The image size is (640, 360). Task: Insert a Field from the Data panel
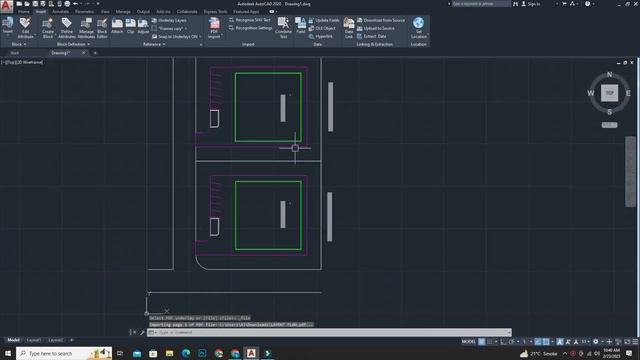301,26
